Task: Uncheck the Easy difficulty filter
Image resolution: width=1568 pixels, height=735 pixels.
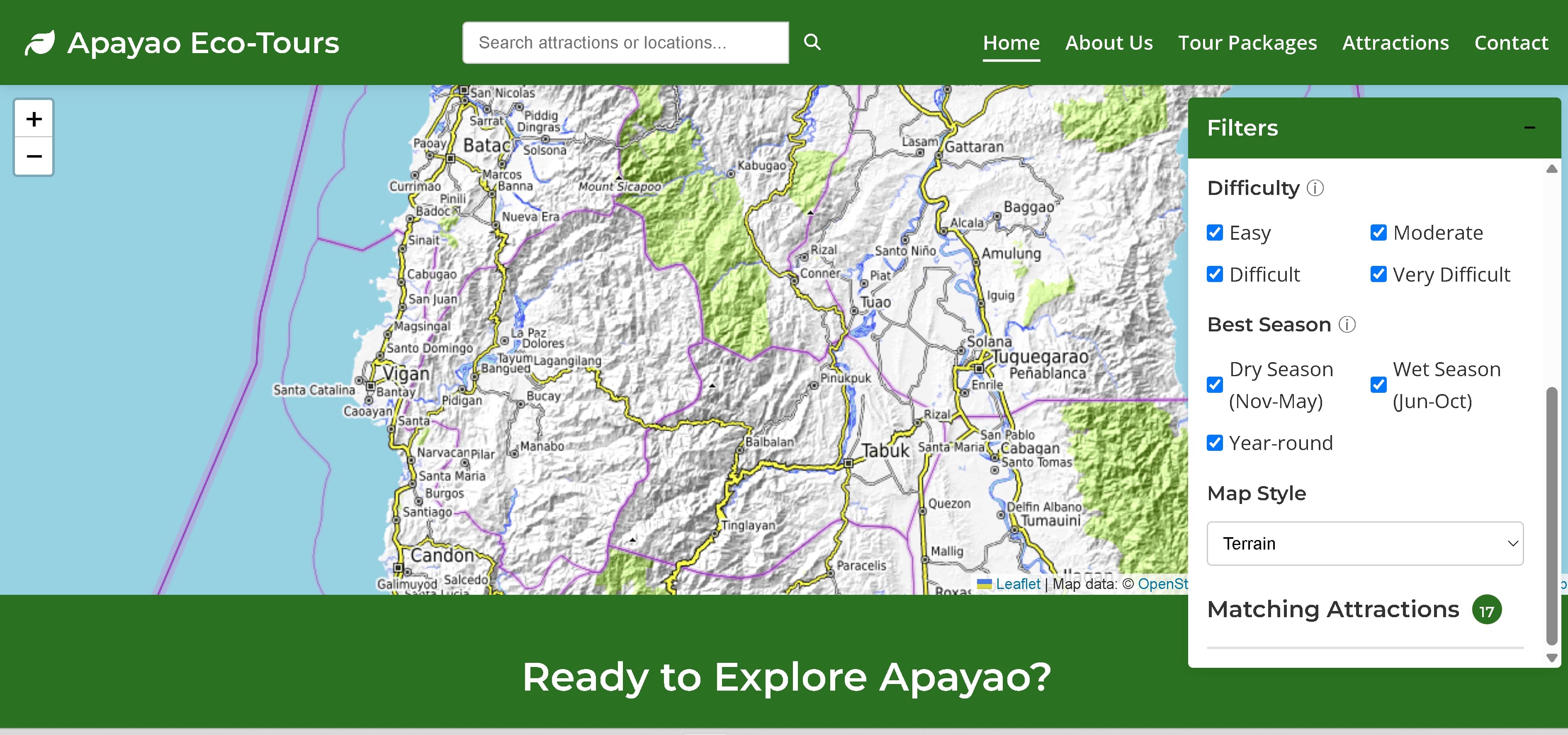Action: coord(1215,233)
